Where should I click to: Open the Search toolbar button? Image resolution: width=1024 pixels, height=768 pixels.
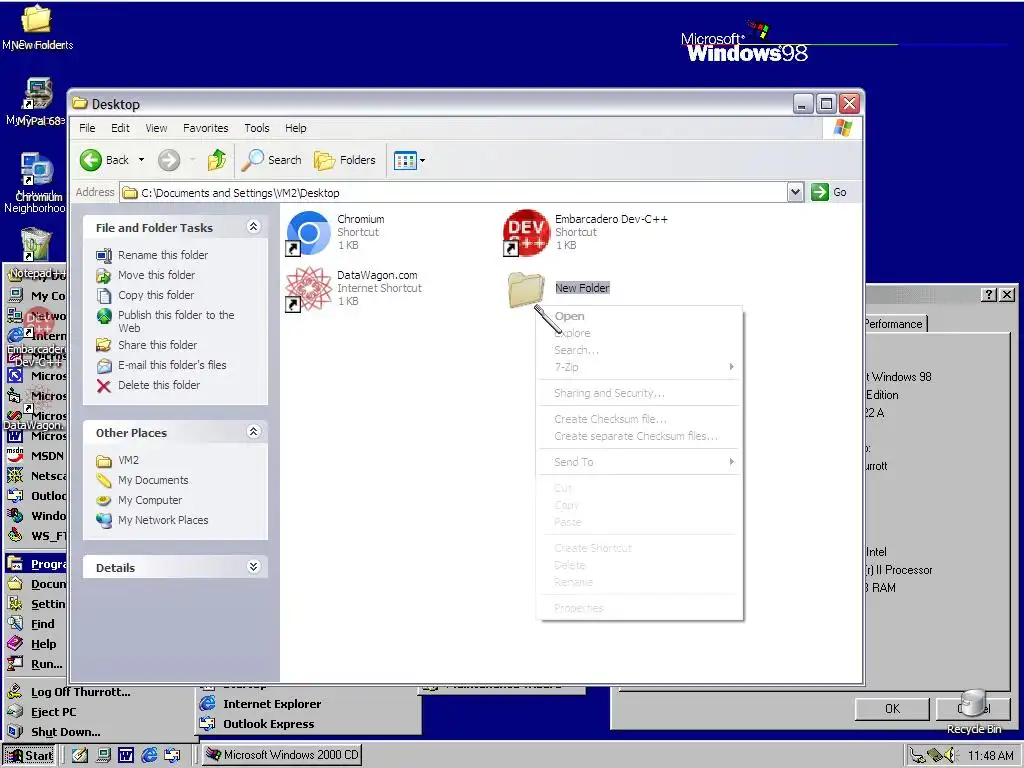point(271,160)
